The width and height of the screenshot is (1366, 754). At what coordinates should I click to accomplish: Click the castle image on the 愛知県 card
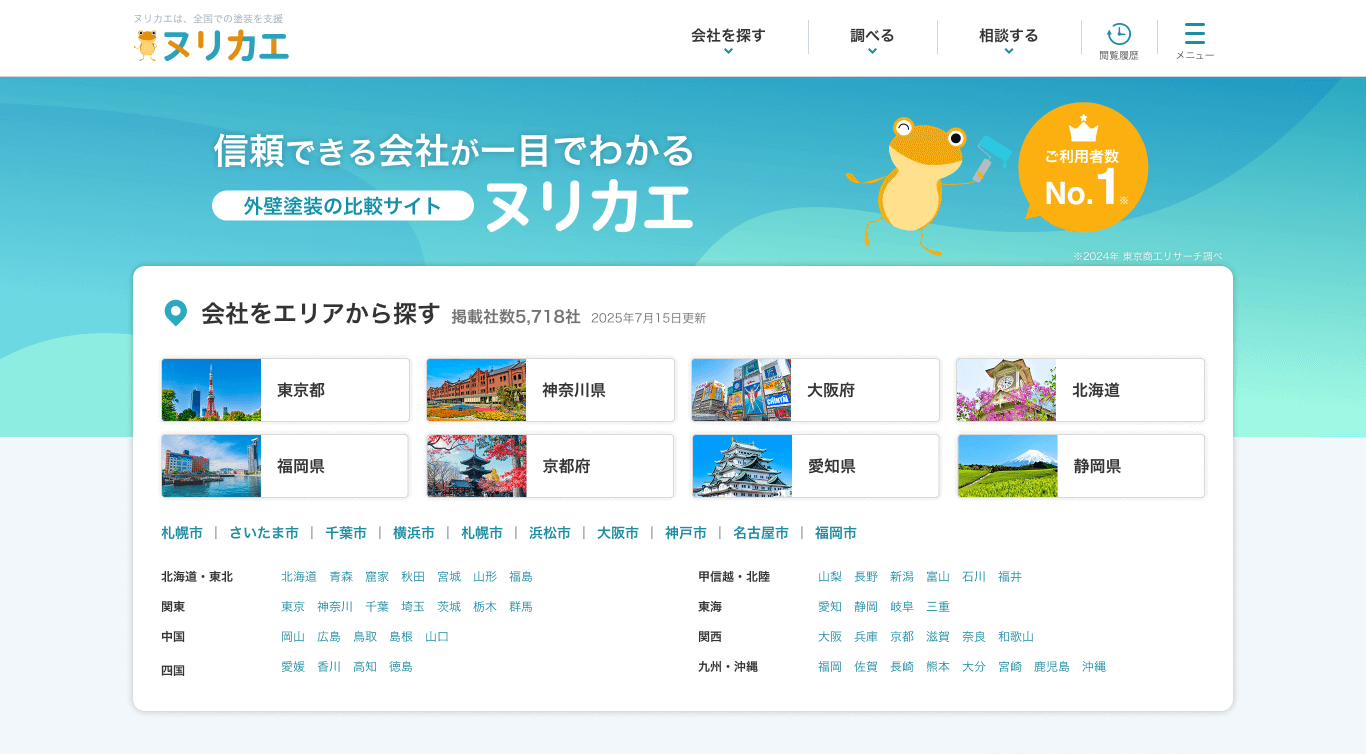pos(741,466)
